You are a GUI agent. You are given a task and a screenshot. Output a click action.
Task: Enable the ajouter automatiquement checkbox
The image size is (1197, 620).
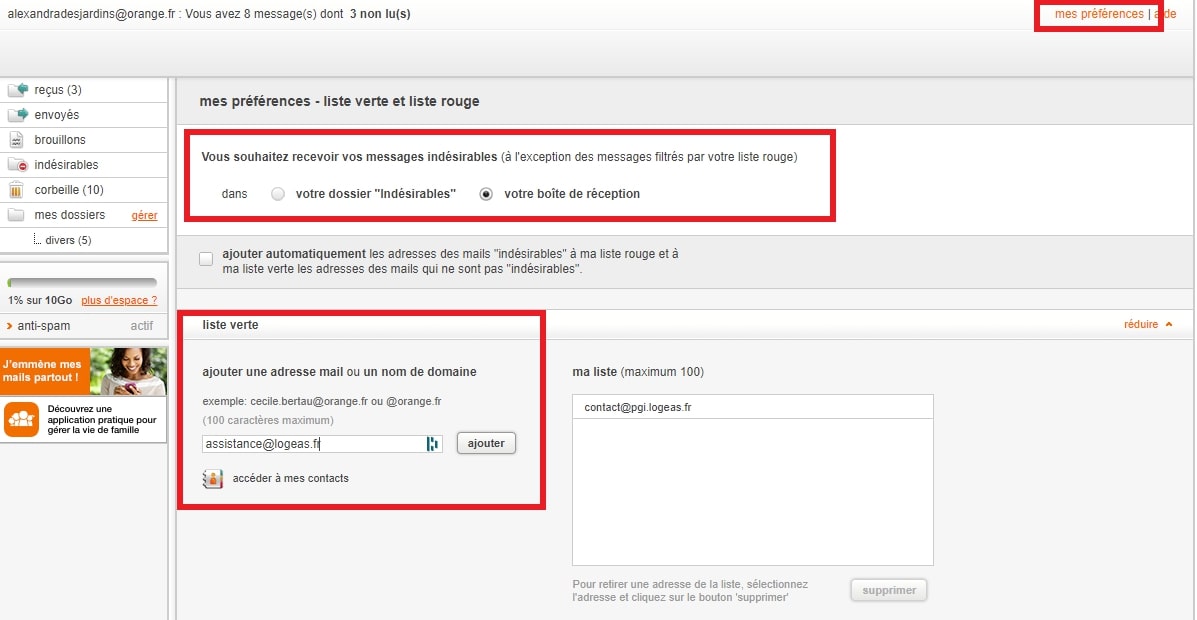206,259
